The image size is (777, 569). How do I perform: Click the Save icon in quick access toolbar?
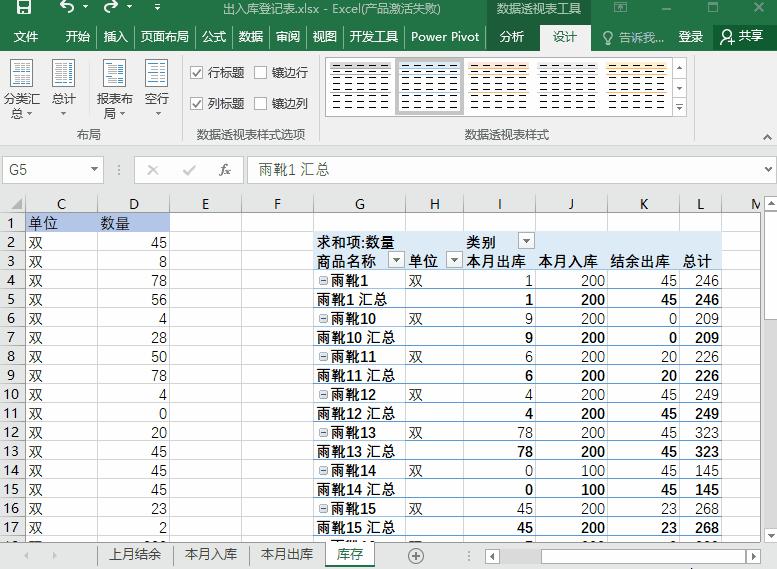point(23,7)
